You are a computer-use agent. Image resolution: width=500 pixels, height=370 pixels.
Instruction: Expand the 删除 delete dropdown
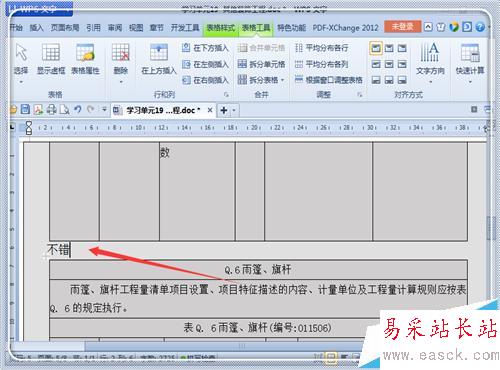(x=121, y=82)
